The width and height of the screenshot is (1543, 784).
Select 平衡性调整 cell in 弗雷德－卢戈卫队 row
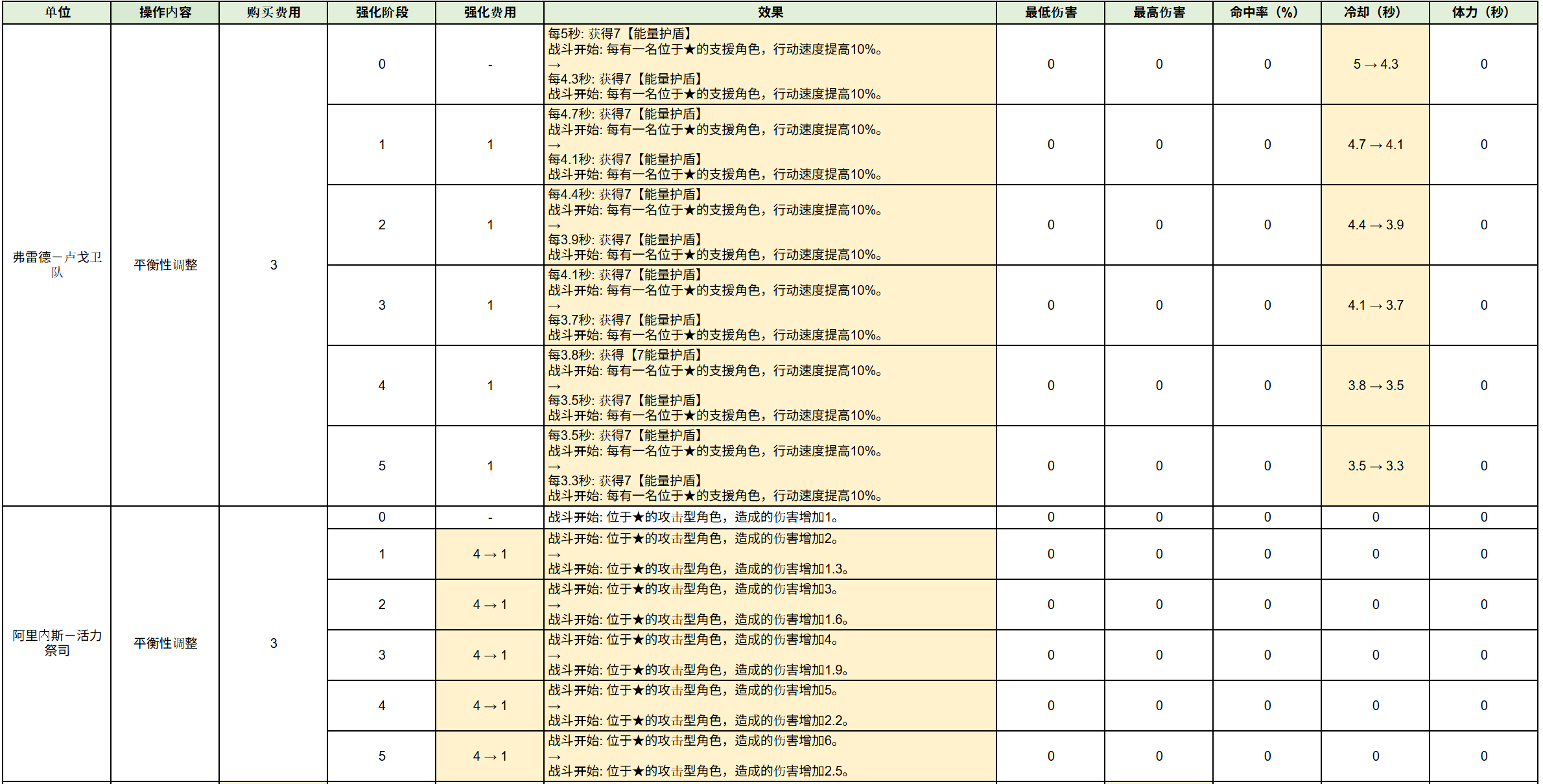point(165,265)
